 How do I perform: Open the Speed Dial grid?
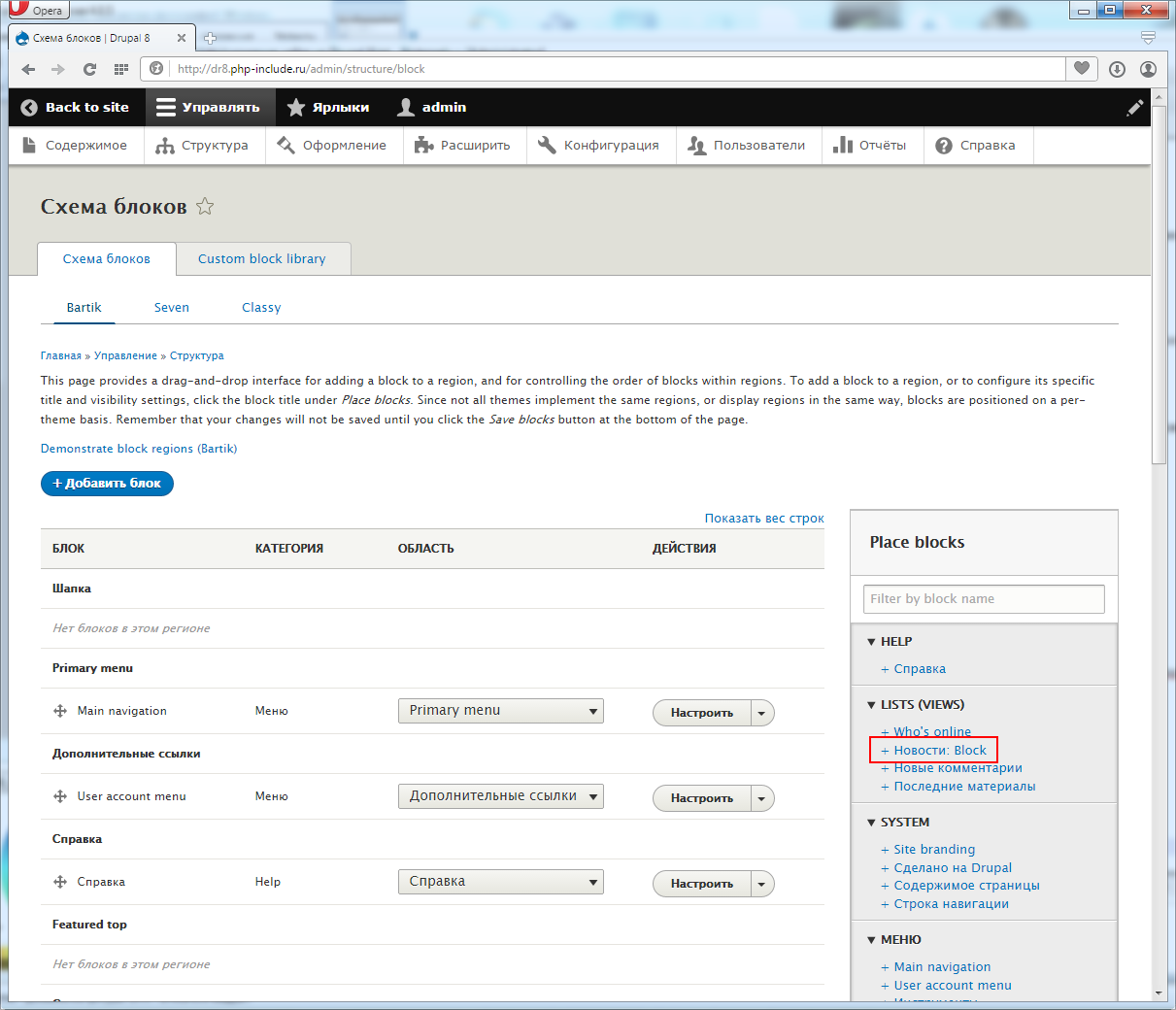pos(121,69)
